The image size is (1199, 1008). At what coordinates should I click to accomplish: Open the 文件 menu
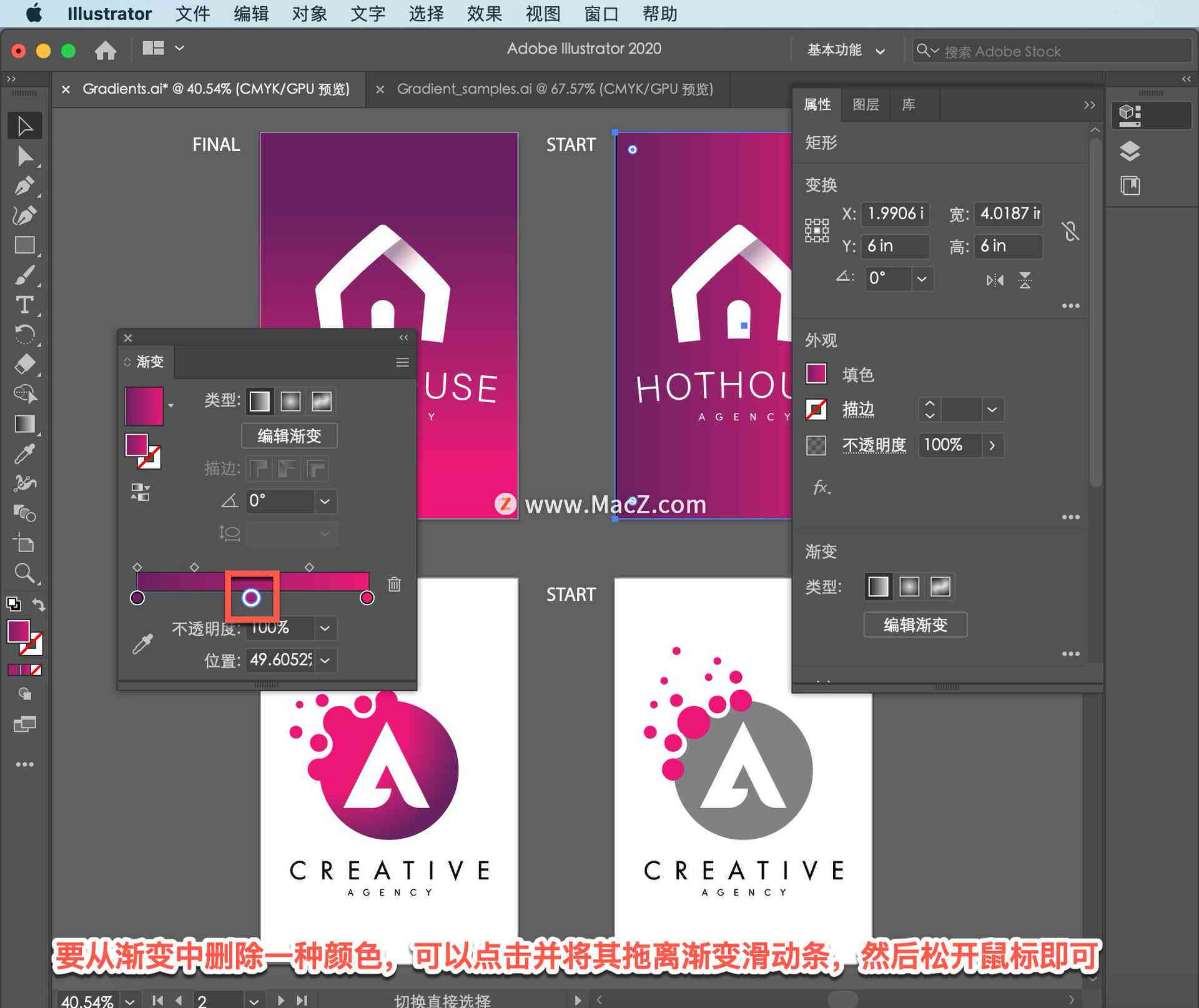192,14
